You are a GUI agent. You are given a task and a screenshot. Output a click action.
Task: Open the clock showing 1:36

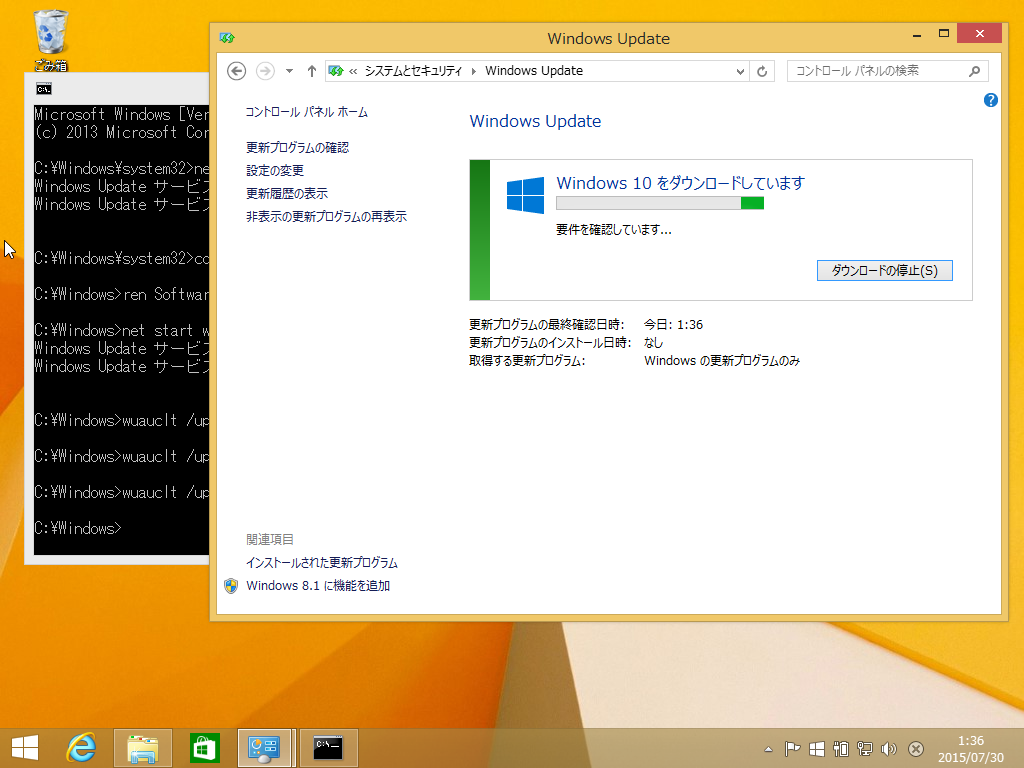click(970, 749)
